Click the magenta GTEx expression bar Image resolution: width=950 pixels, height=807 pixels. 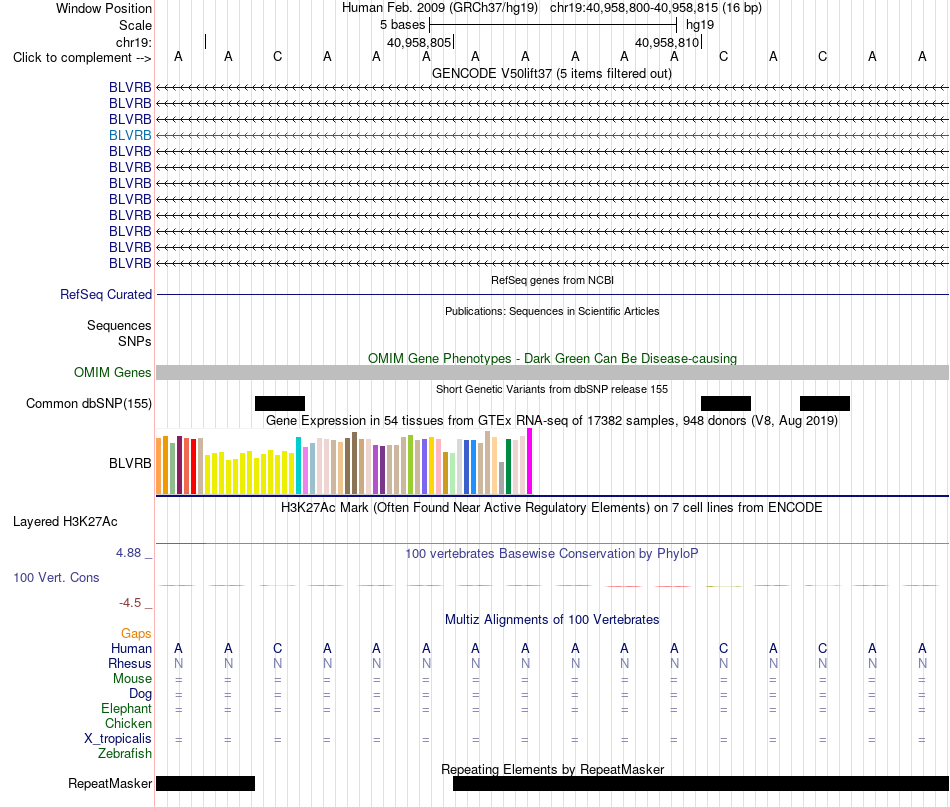530,462
